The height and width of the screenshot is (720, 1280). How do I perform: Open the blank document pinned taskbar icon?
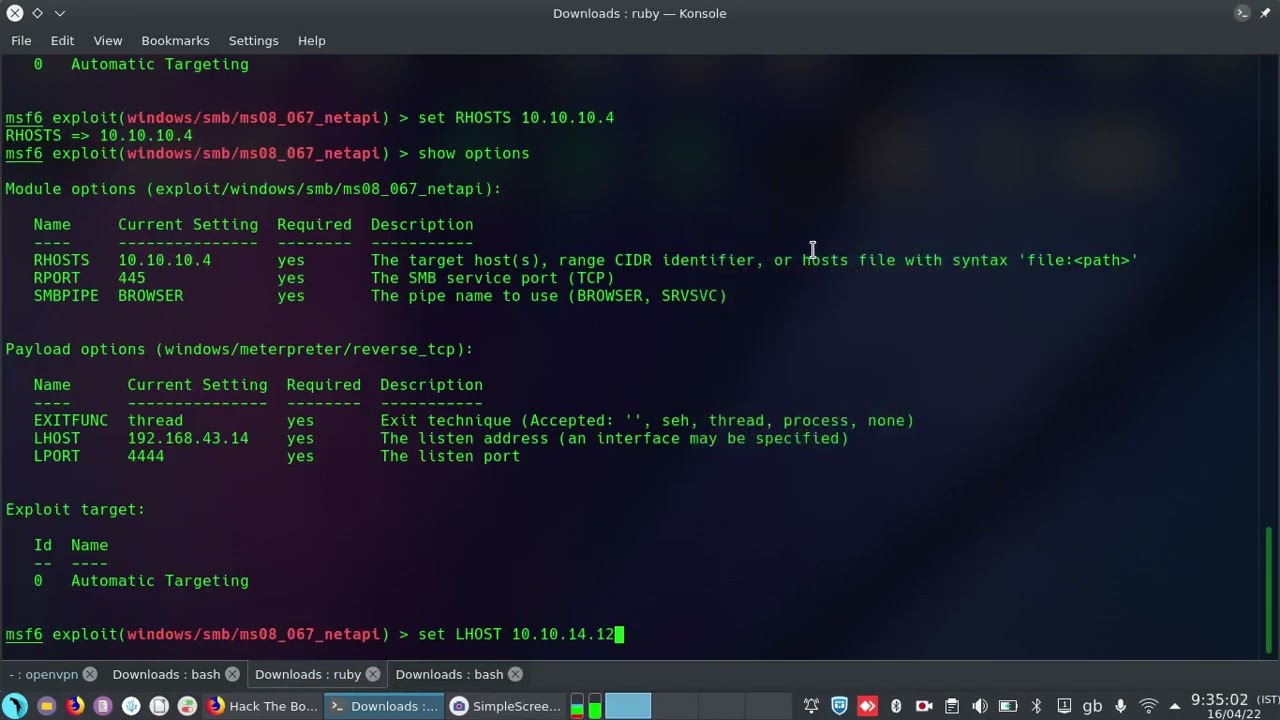coord(159,706)
